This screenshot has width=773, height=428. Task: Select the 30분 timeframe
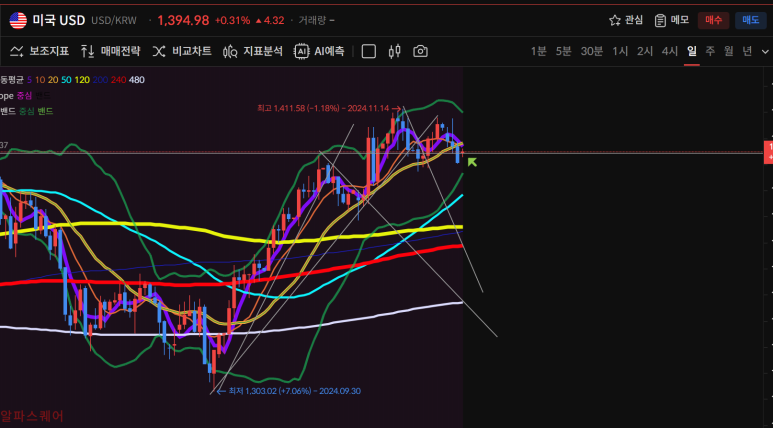coord(592,51)
